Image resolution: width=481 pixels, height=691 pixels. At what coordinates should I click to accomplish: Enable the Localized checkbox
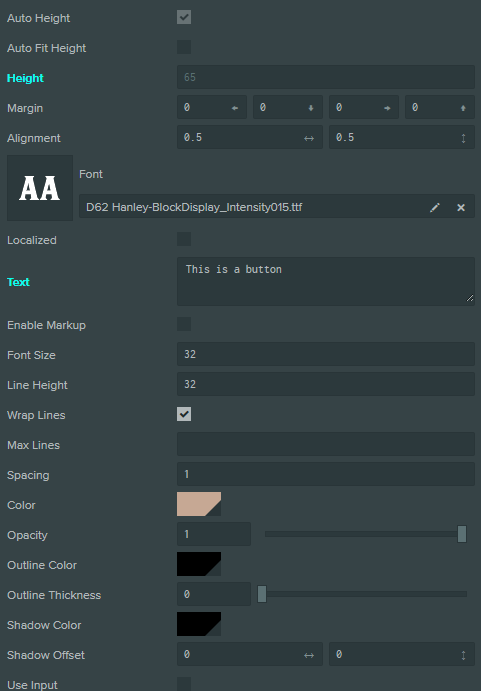pos(184,239)
